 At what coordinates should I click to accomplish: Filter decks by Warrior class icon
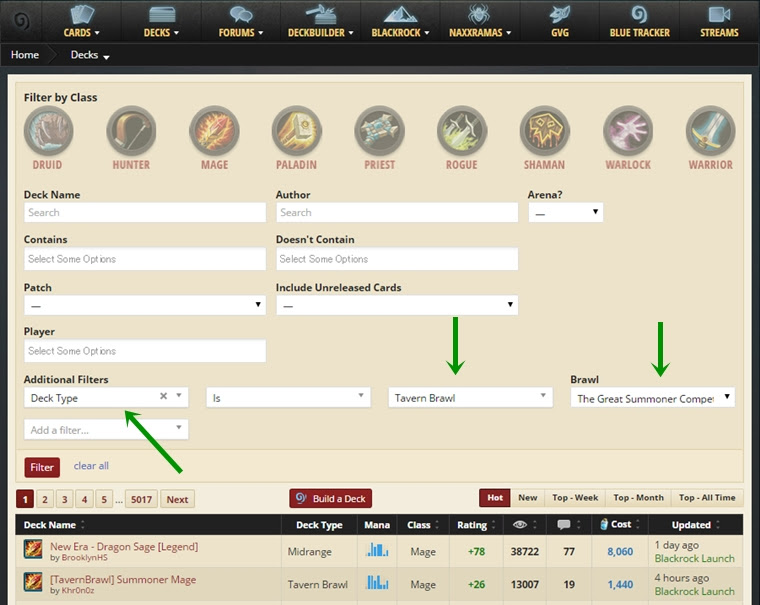point(711,131)
